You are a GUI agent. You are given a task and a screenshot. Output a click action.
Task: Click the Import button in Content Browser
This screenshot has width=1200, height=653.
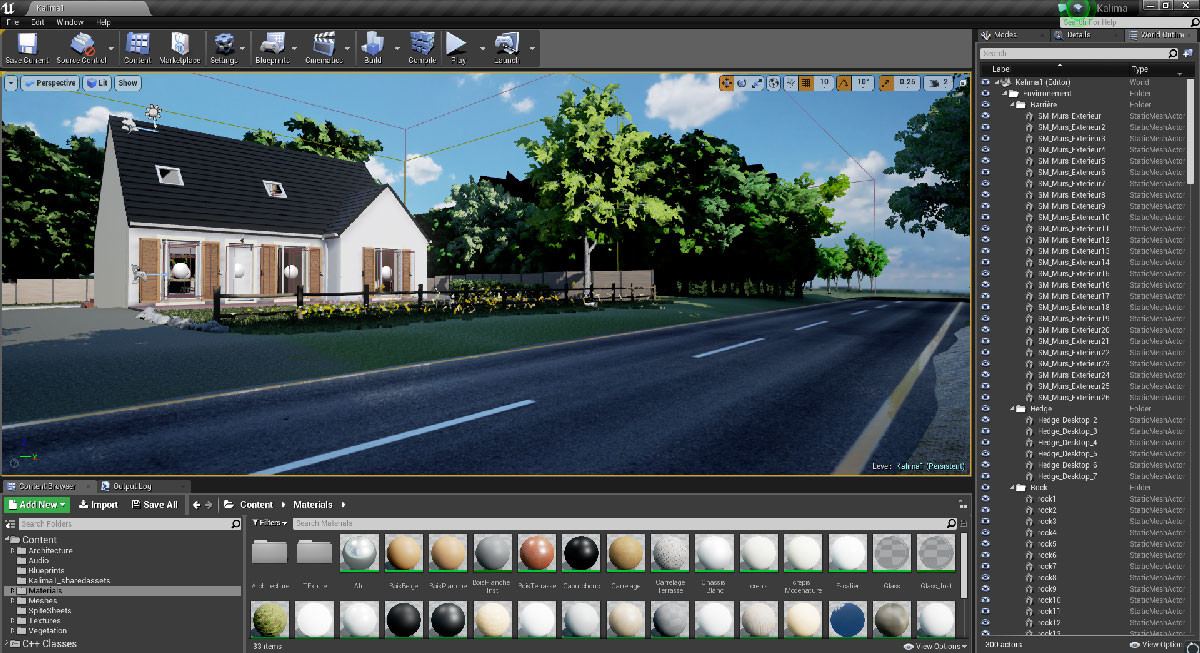point(98,504)
